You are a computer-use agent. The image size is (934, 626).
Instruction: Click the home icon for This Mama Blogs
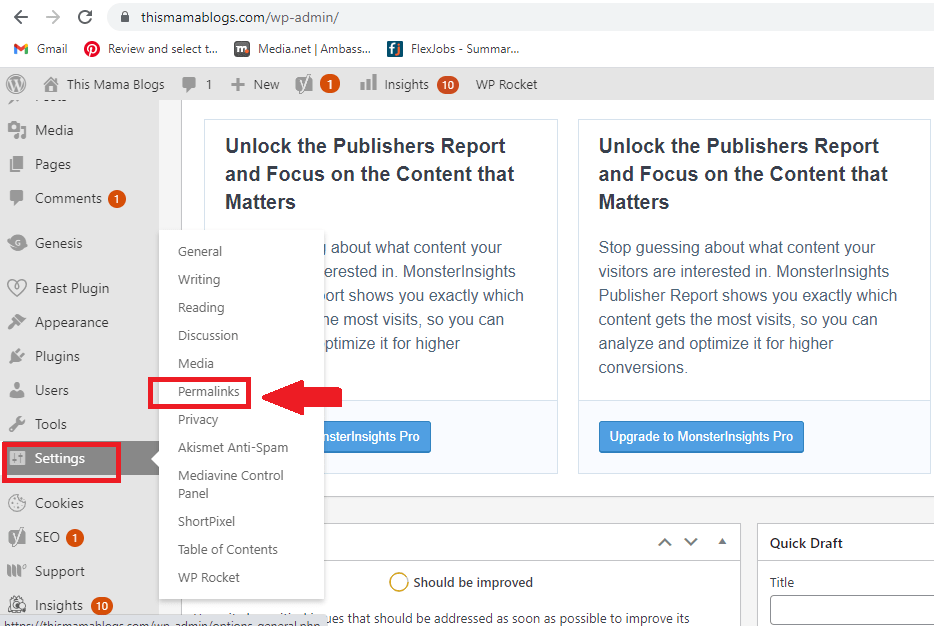pos(51,85)
